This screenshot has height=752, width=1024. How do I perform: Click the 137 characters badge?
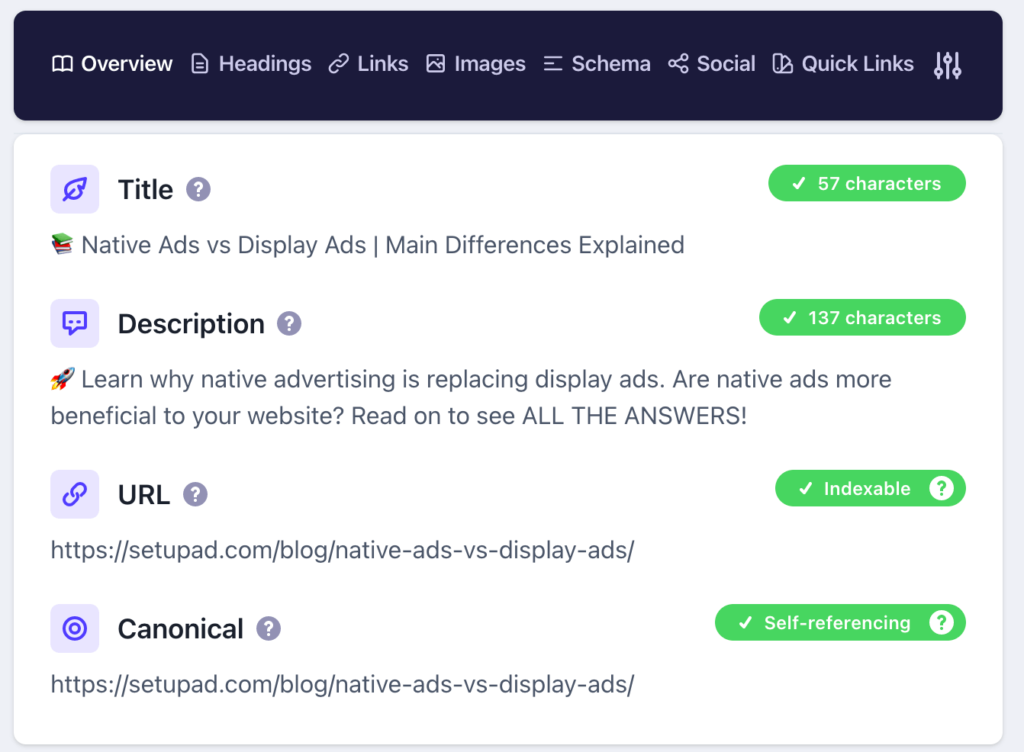tap(862, 318)
